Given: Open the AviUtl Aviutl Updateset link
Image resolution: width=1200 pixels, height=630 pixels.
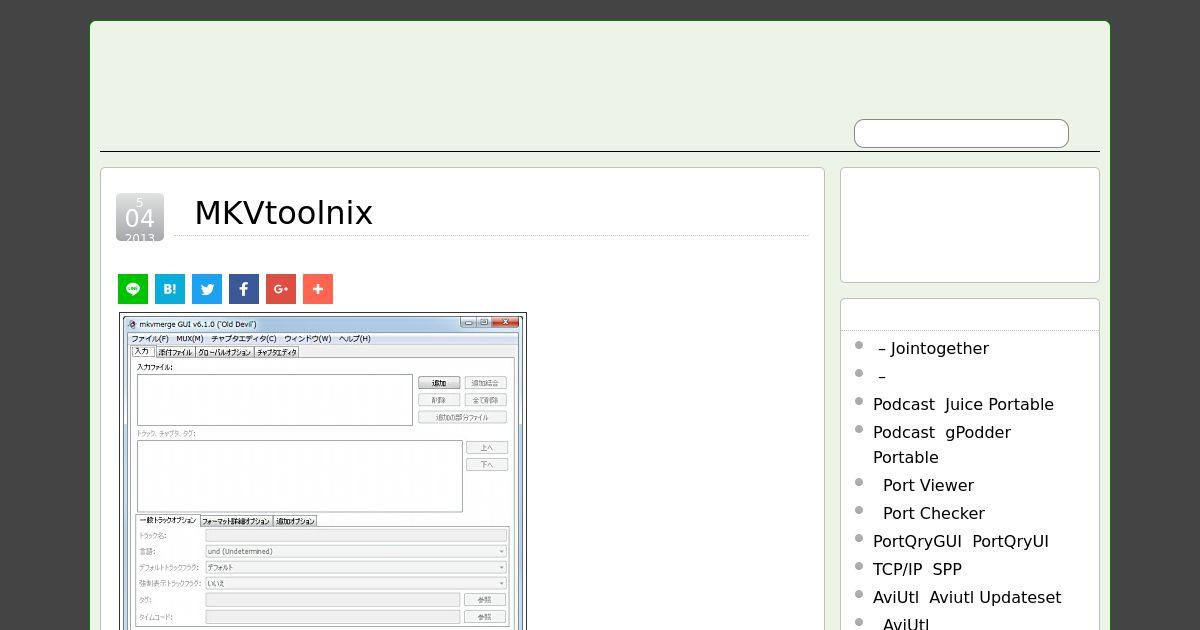Looking at the screenshot, I should 967,597.
